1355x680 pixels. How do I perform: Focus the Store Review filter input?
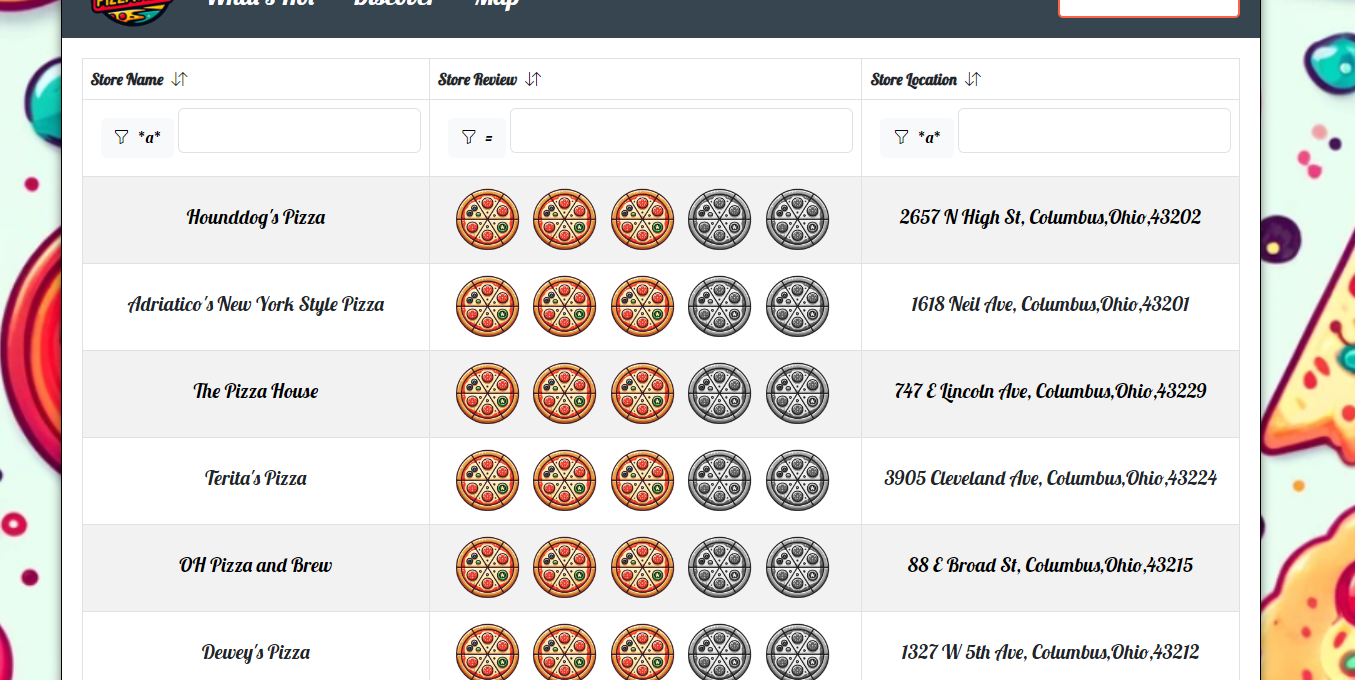(x=681, y=131)
